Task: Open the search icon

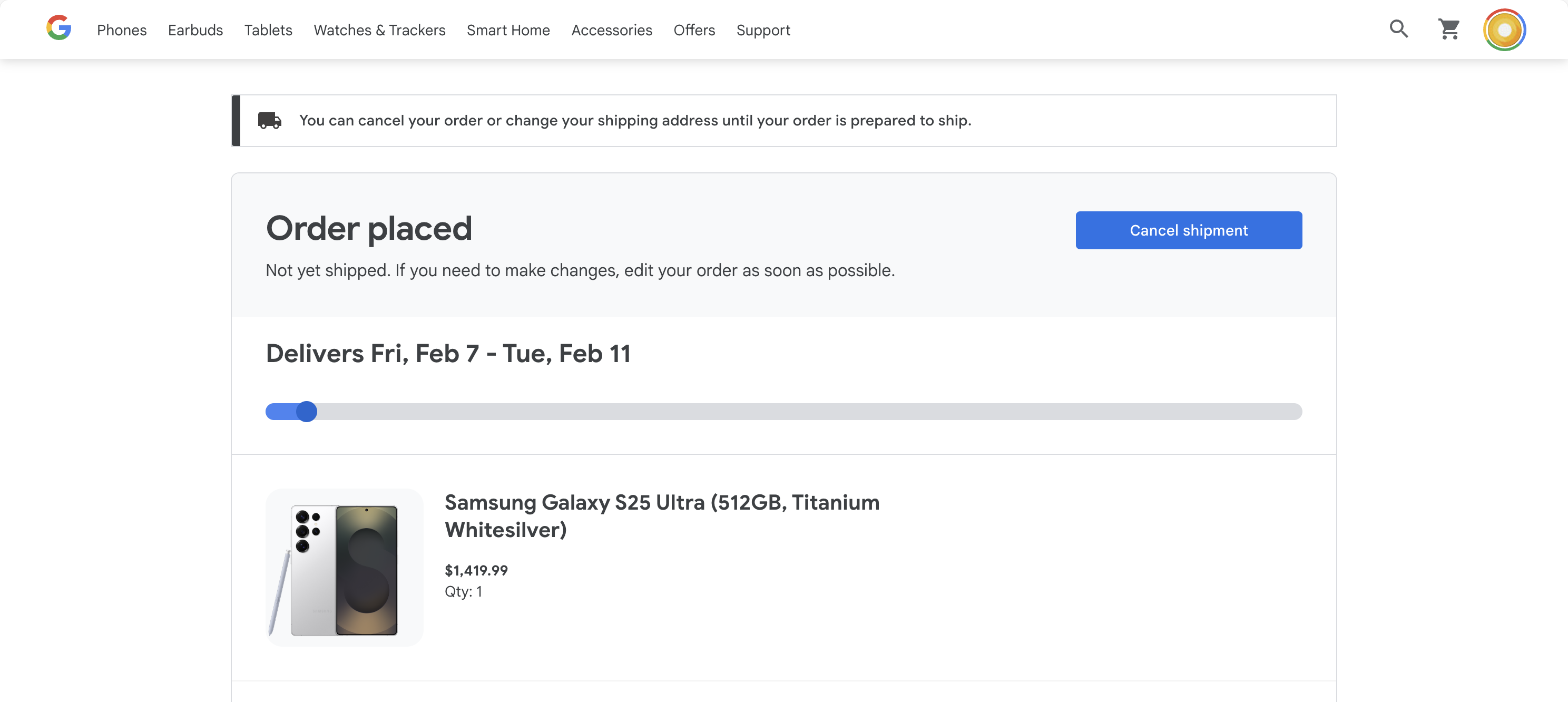Action: [1398, 28]
